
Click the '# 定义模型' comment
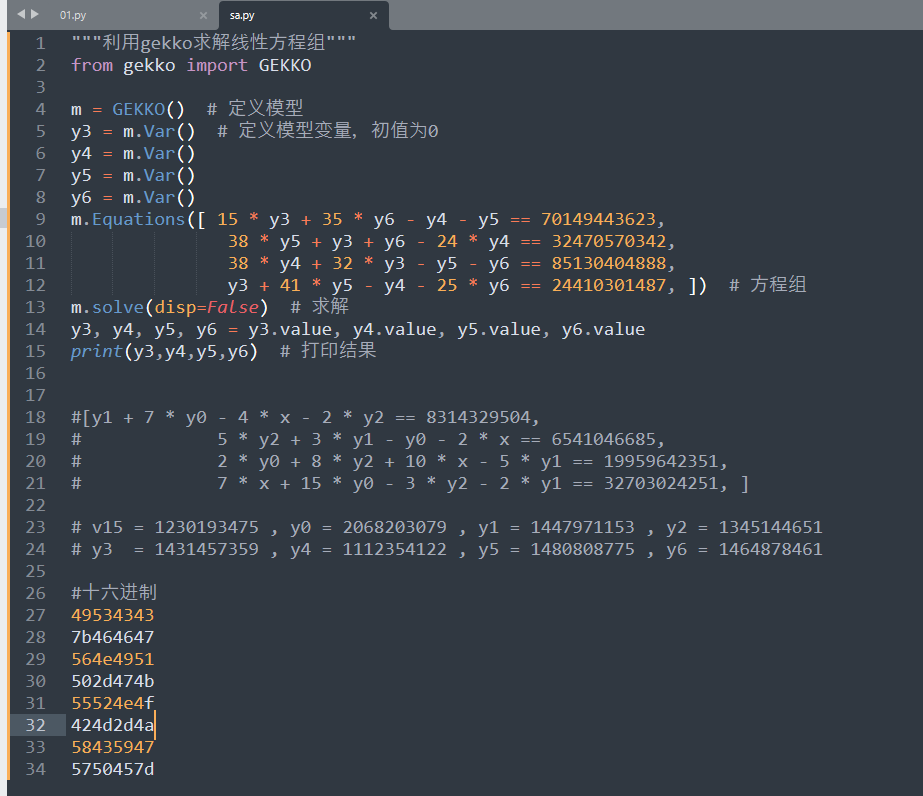[x=255, y=108]
